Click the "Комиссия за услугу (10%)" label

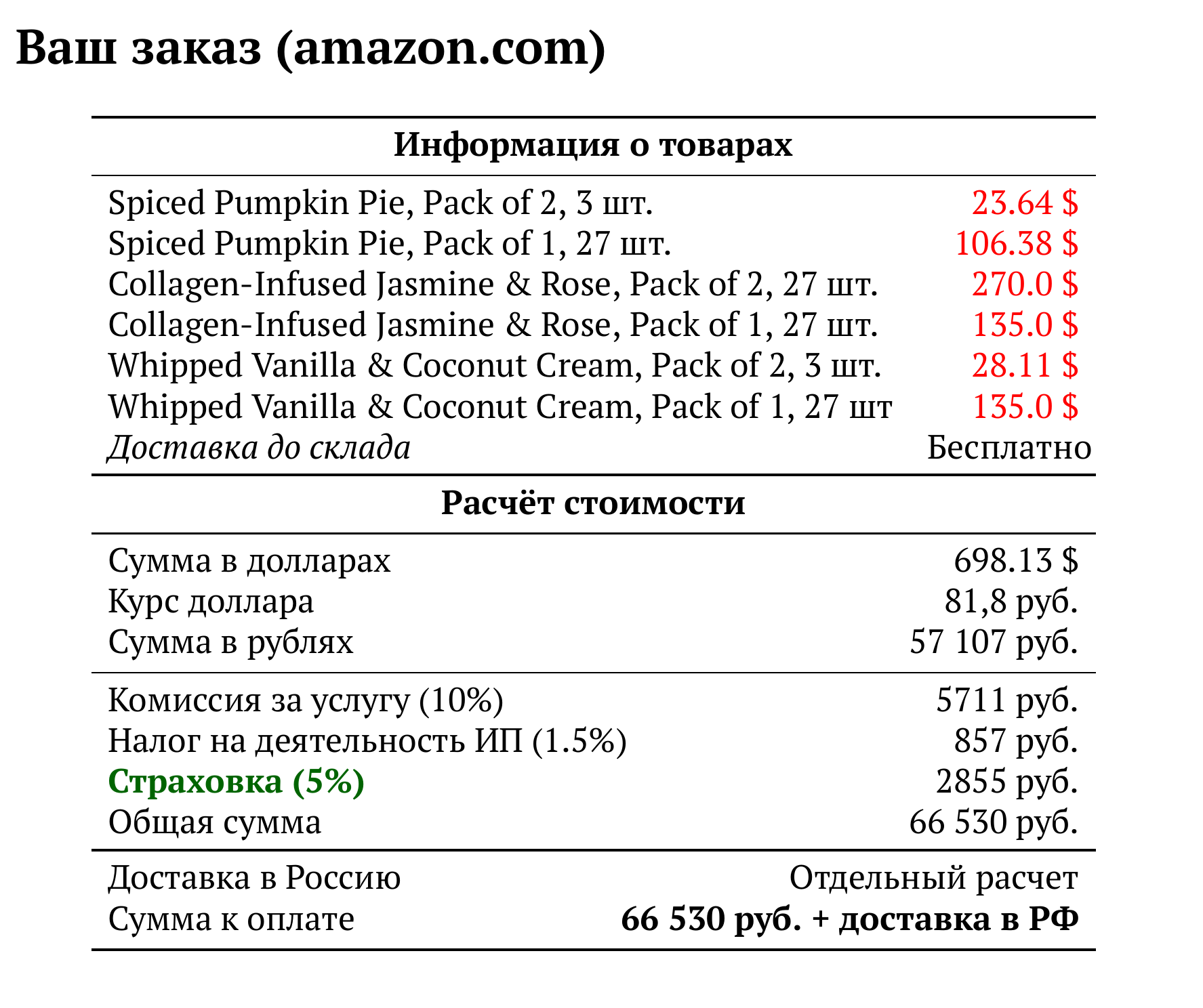point(306,700)
